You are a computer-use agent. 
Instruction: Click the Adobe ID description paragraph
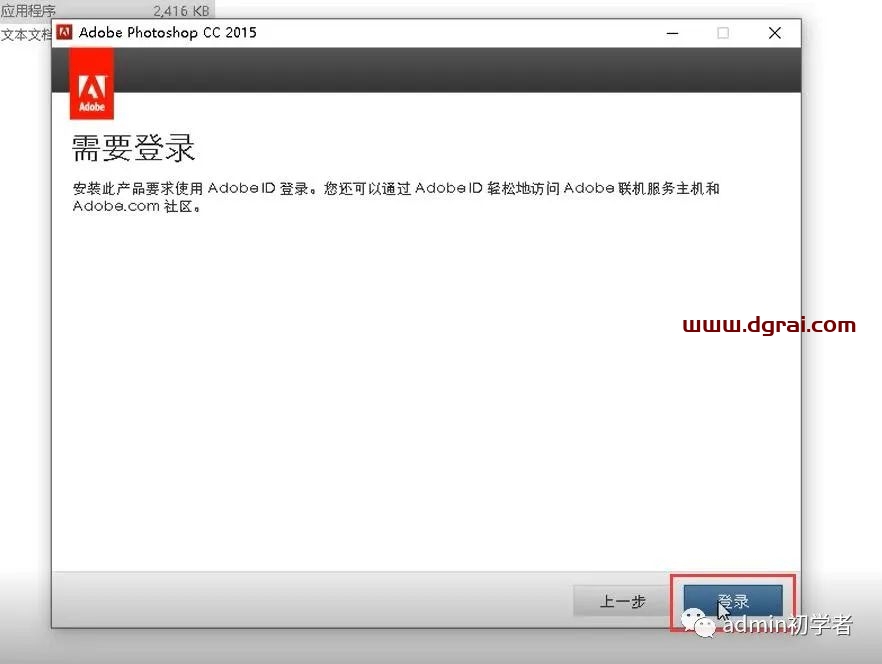396,197
